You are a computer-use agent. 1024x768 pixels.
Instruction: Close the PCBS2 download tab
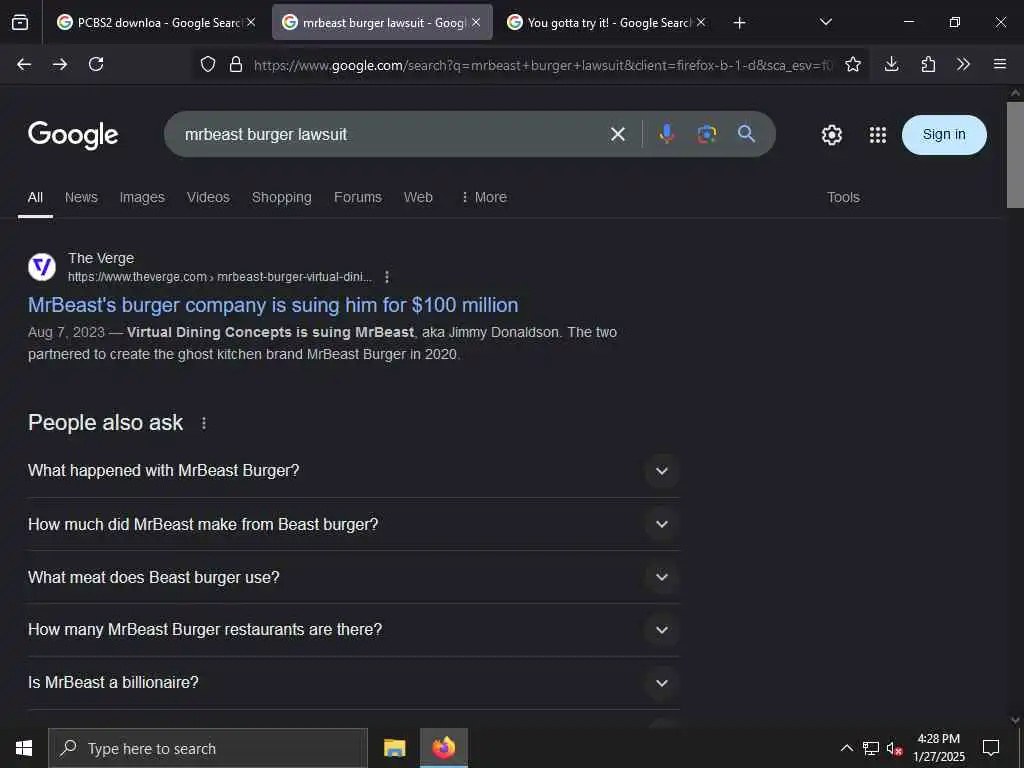click(x=251, y=22)
